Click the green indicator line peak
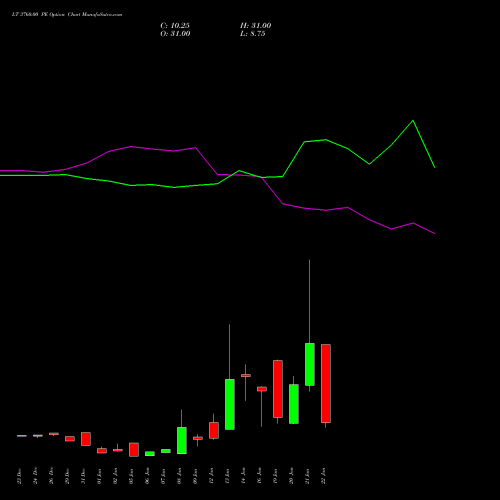The width and height of the screenshot is (500, 500). 413,120
